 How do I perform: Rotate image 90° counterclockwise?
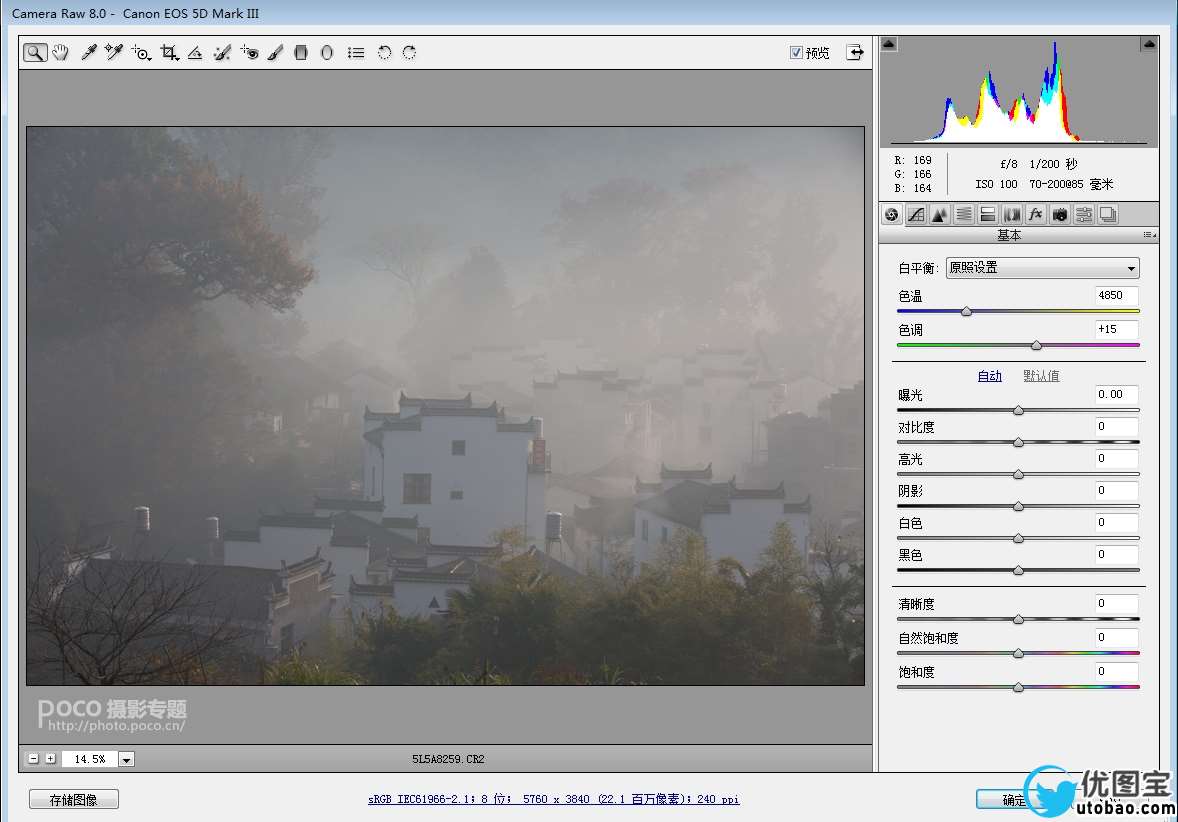click(384, 53)
